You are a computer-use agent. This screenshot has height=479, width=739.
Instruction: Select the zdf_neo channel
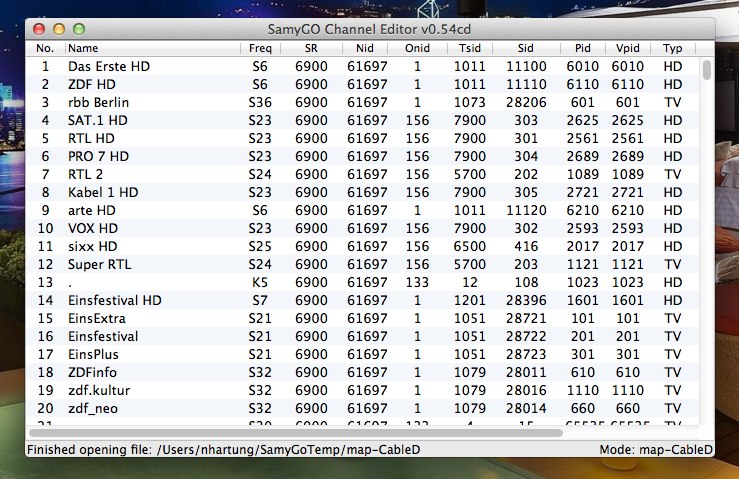click(93, 408)
